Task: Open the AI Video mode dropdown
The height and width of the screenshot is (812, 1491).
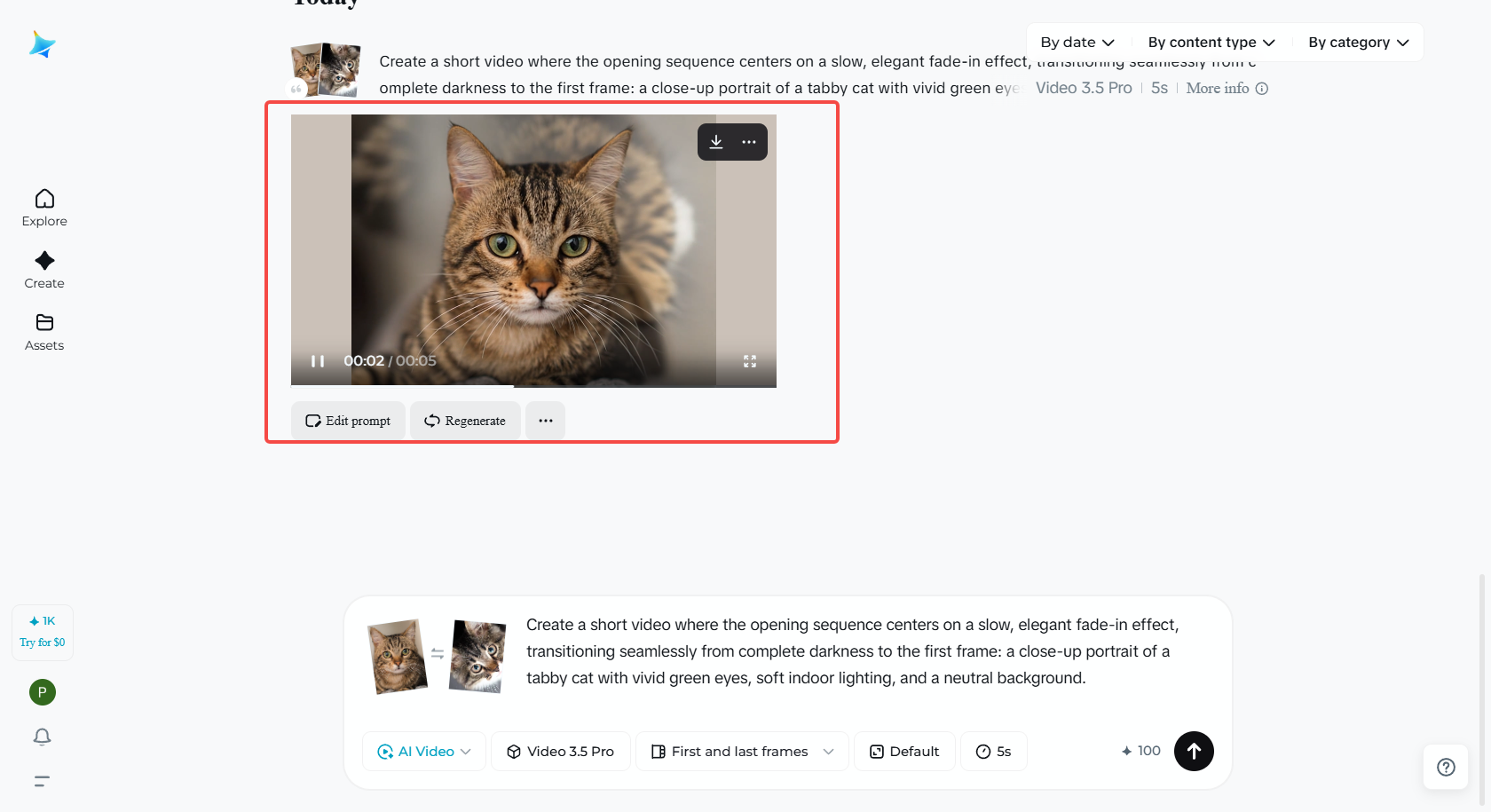Action: coord(424,752)
